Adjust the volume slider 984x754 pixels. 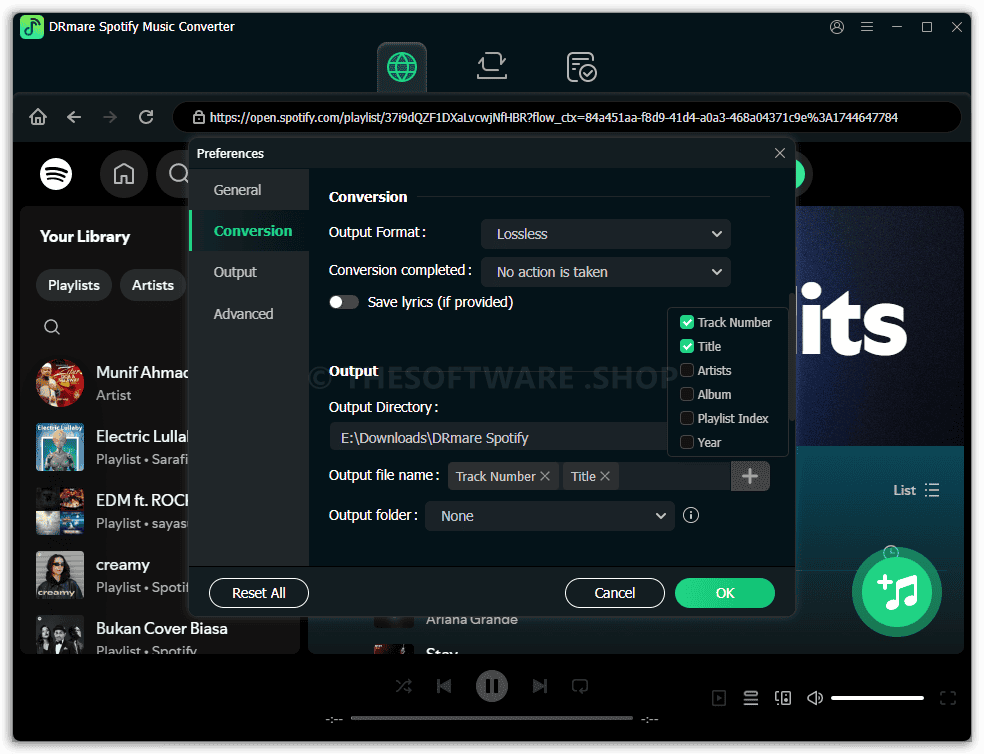pos(877,698)
